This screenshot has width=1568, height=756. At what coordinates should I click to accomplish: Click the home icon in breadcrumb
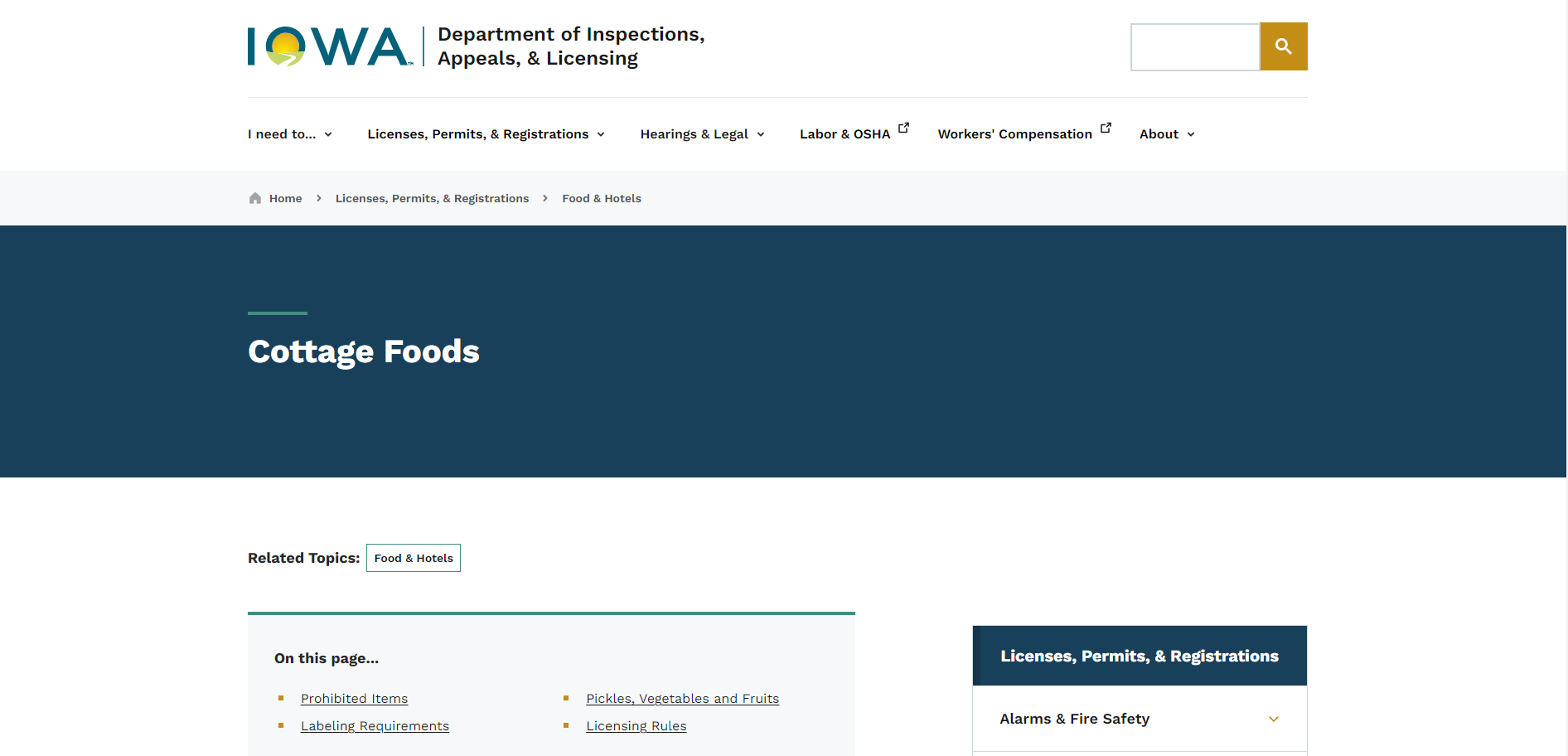click(x=255, y=198)
